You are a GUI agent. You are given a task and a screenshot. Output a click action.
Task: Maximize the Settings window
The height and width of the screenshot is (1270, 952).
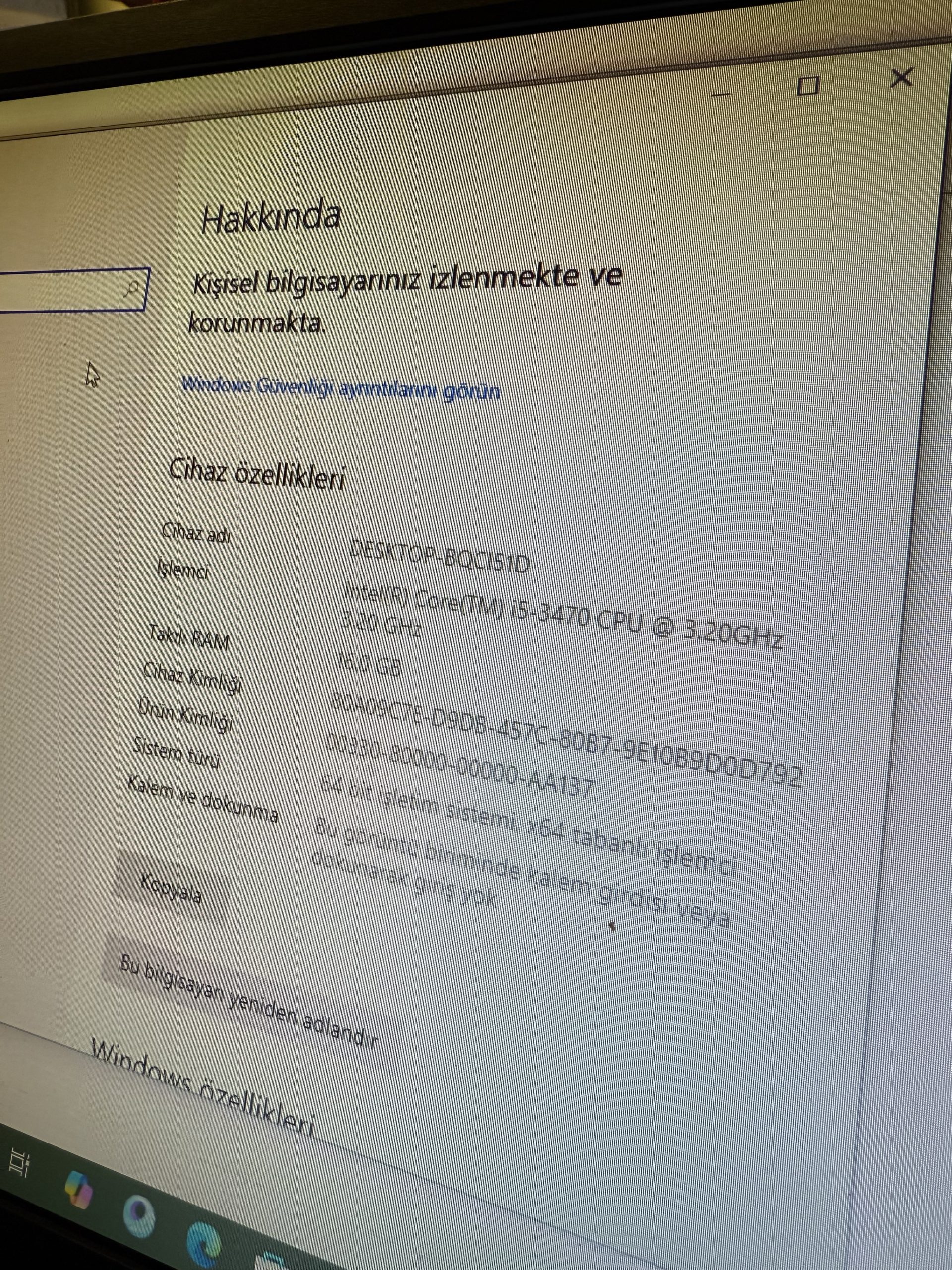pos(807,85)
